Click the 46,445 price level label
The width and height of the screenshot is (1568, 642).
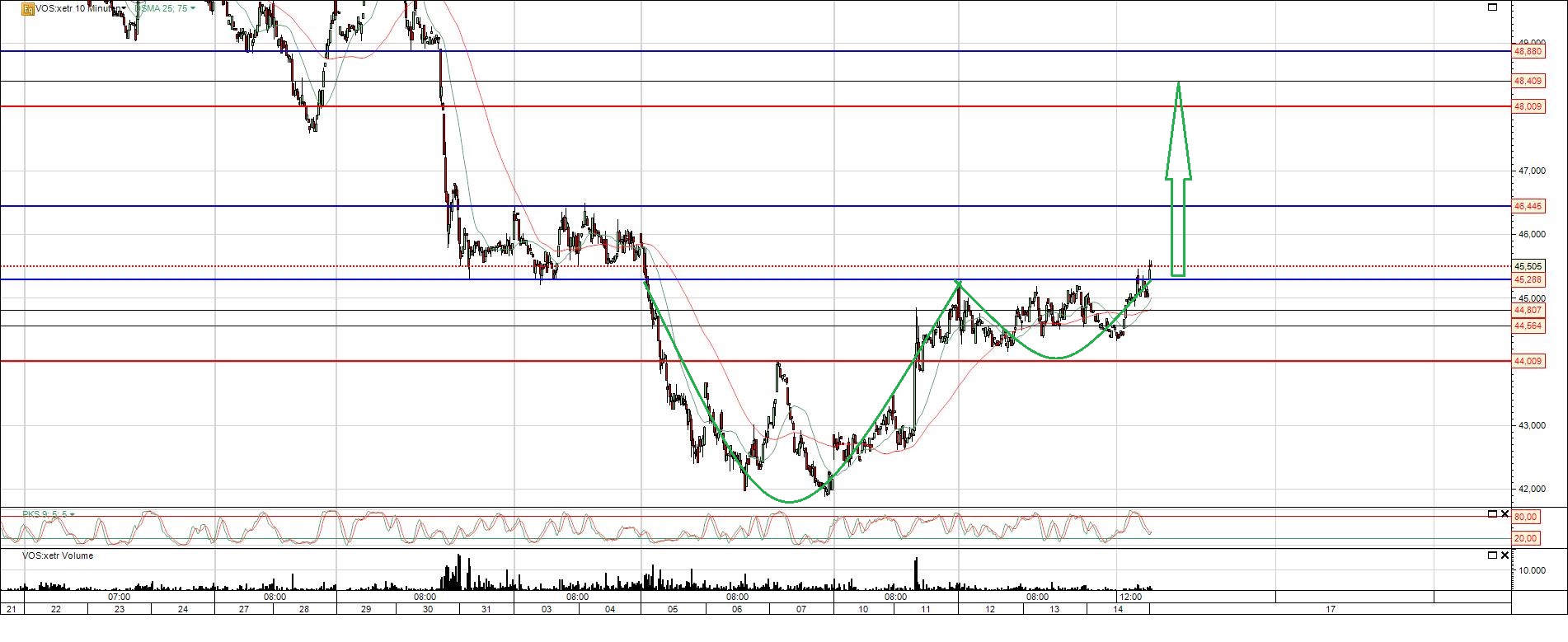coord(1528,206)
